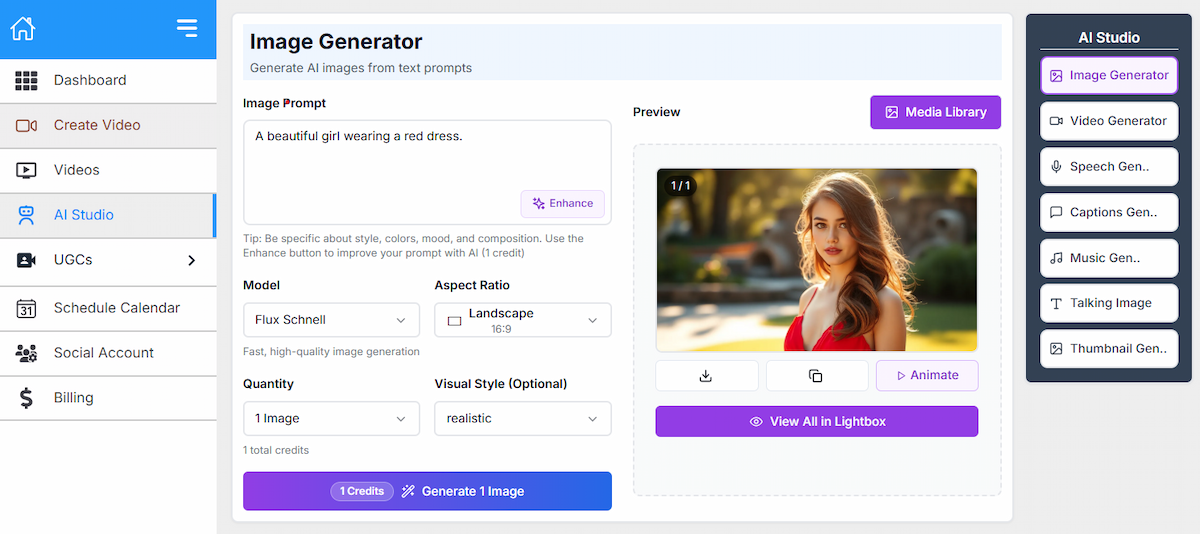This screenshot has height=534, width=1200.
Task: Click the generated girl preview image
Action: point(817,260)
